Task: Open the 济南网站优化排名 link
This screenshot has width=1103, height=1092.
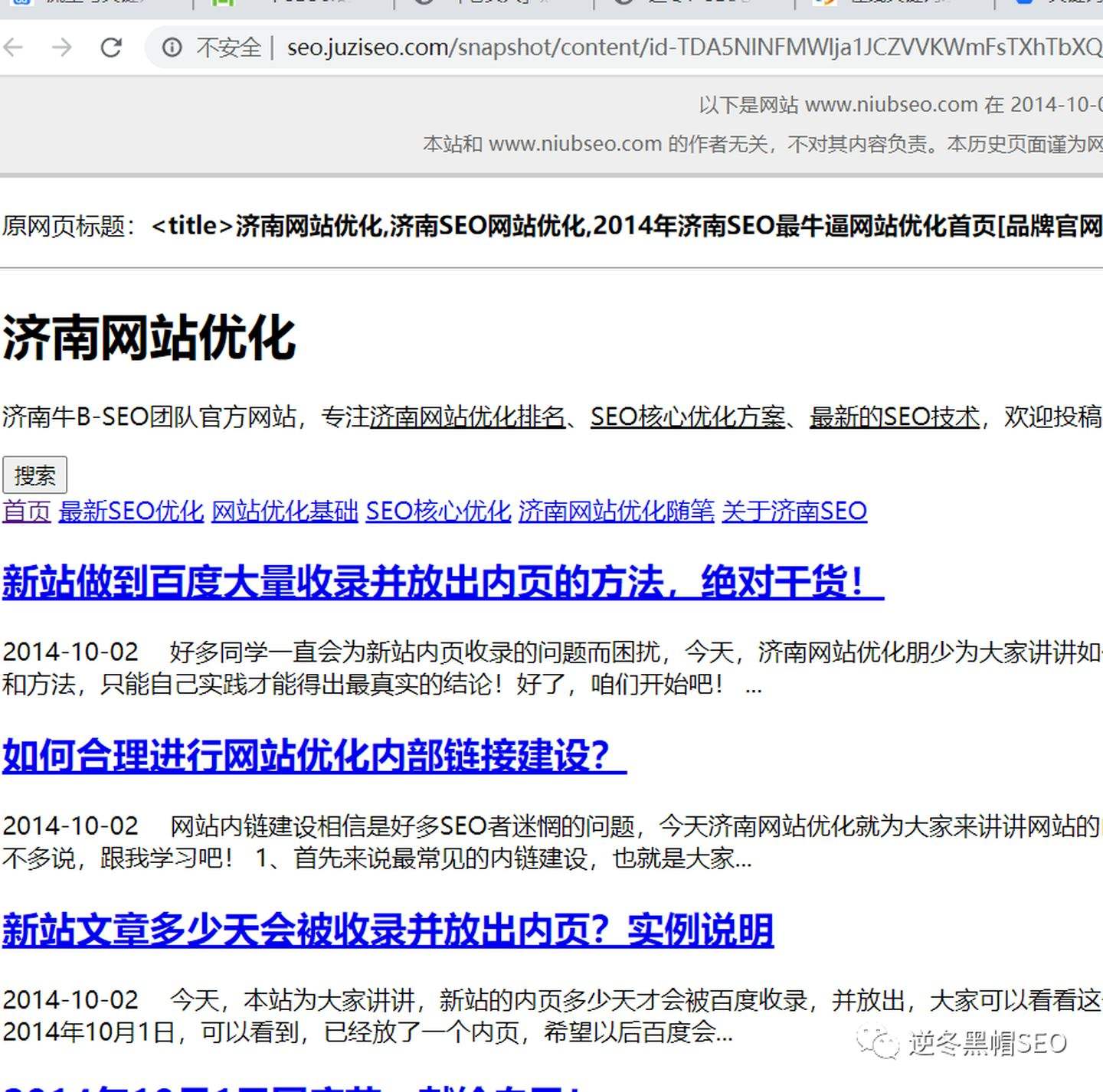Action: tap(469, 418)
